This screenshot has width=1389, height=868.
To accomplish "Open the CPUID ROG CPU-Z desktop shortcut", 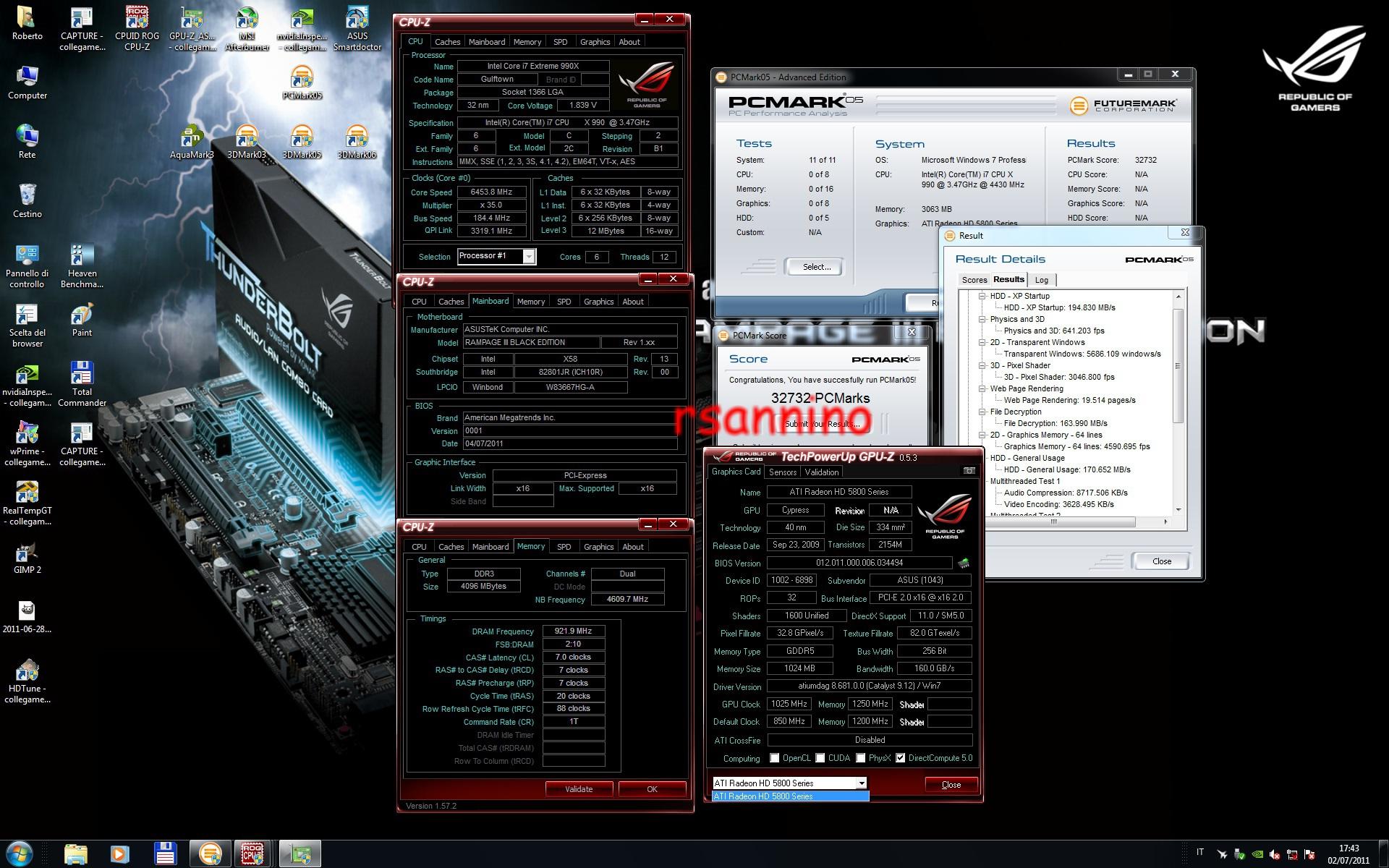I will (x=137, y=29).
